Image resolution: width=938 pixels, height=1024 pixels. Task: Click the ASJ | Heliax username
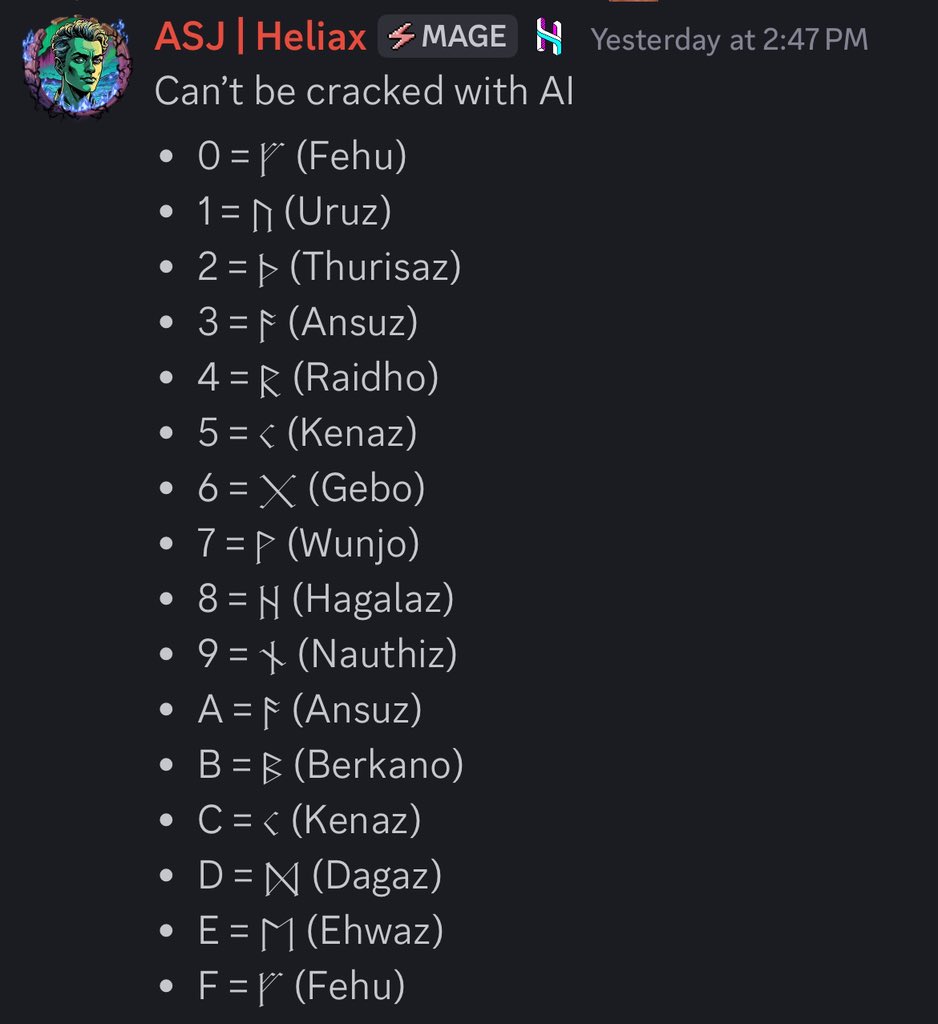(260, 36)
